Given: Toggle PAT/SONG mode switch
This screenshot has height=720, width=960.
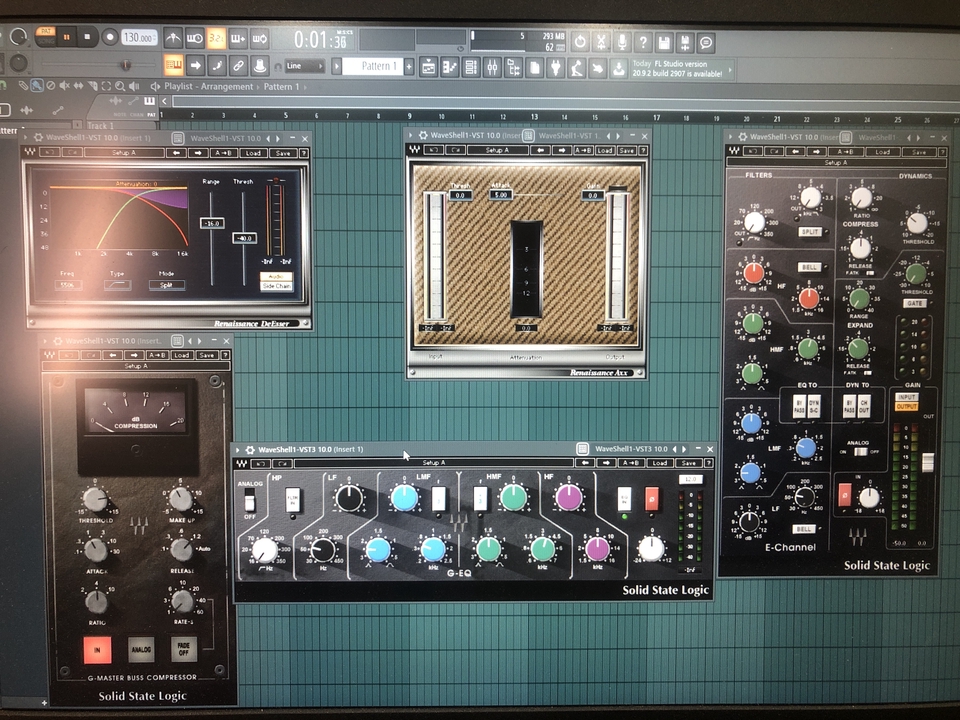Looking at the screenshot, I should [45, 36].
